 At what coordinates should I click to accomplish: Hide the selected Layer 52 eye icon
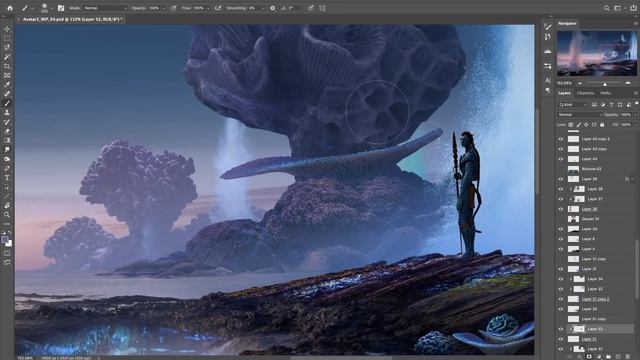coord(561,329)
